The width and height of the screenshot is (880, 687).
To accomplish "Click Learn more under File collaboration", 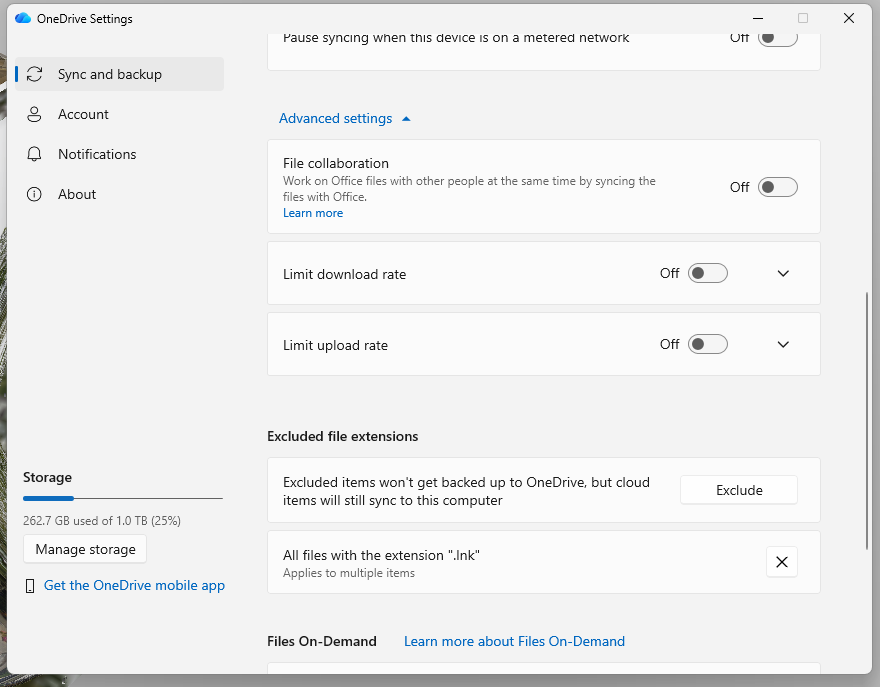I will tap(313, 213).
